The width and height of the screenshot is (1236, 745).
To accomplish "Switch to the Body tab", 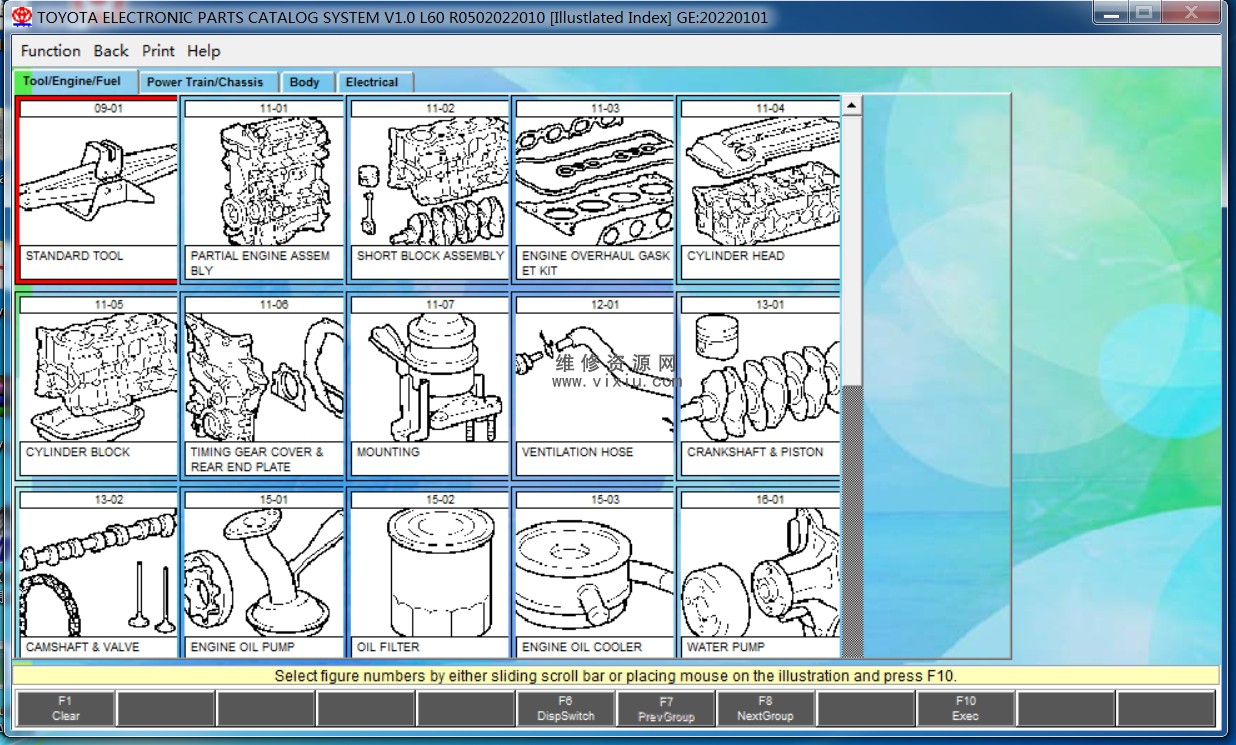I will (304, 82).
